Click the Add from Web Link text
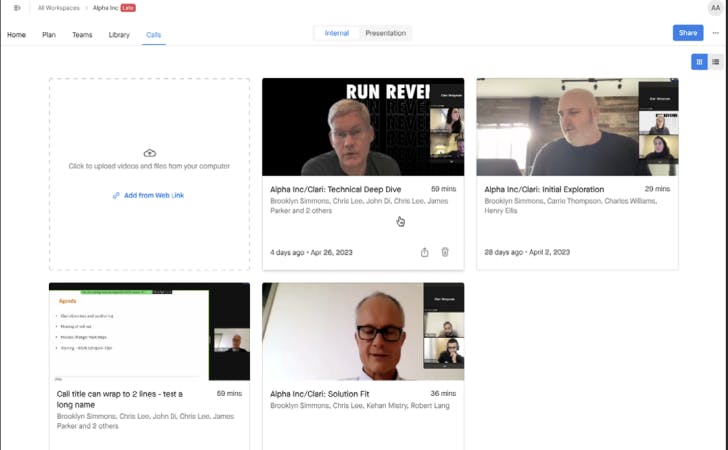This screenshot has height=450, width=728. [154, 196]
